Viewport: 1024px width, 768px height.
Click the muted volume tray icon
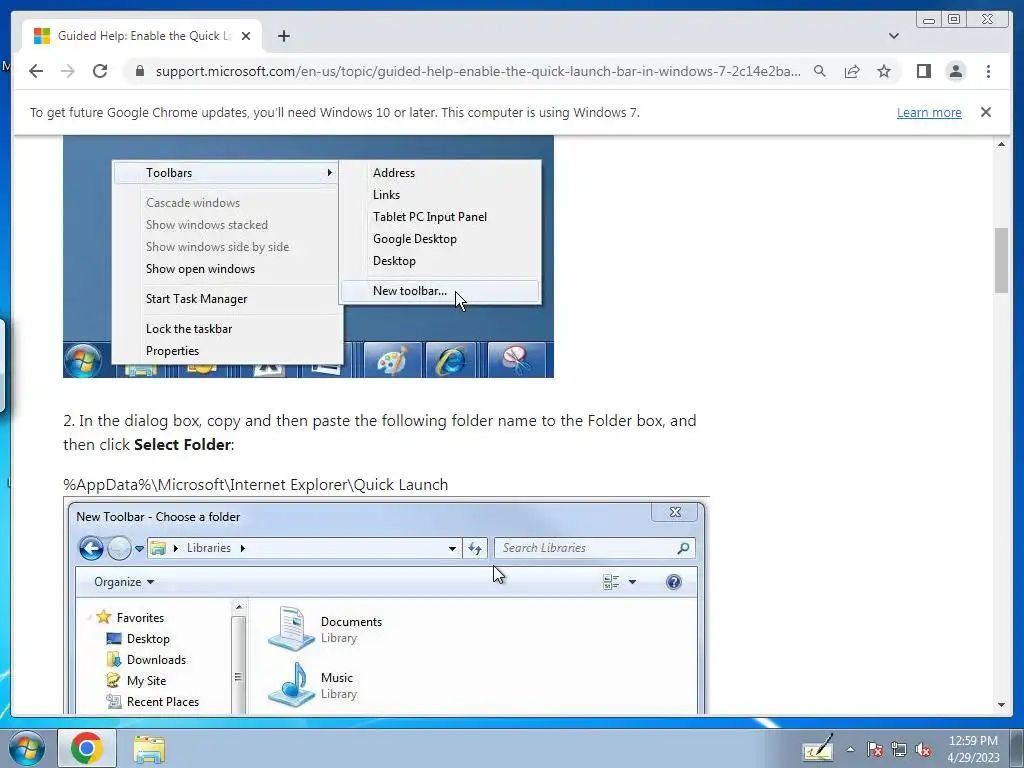pos(923,749)
